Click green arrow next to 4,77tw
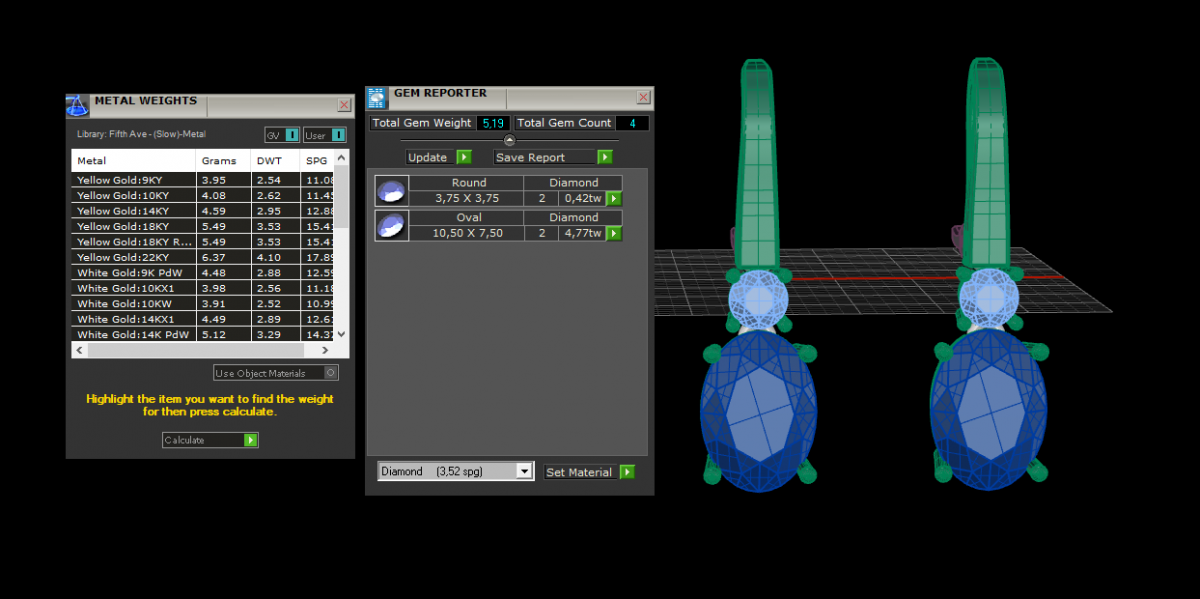 pos(614,233)
